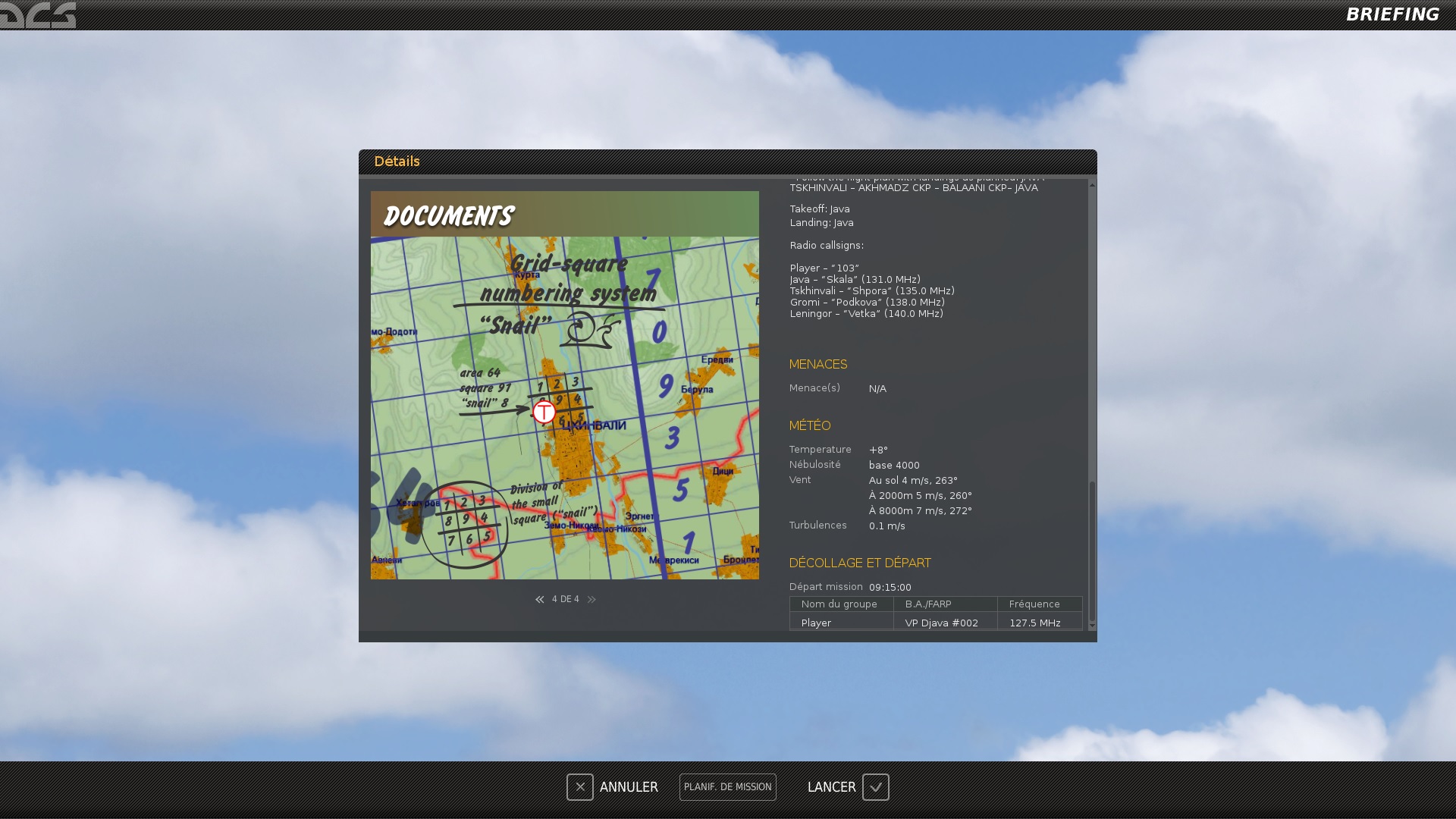Click the X icon beside ANNULER
The width and height of the screenshot is (1456, 819).
580,787
